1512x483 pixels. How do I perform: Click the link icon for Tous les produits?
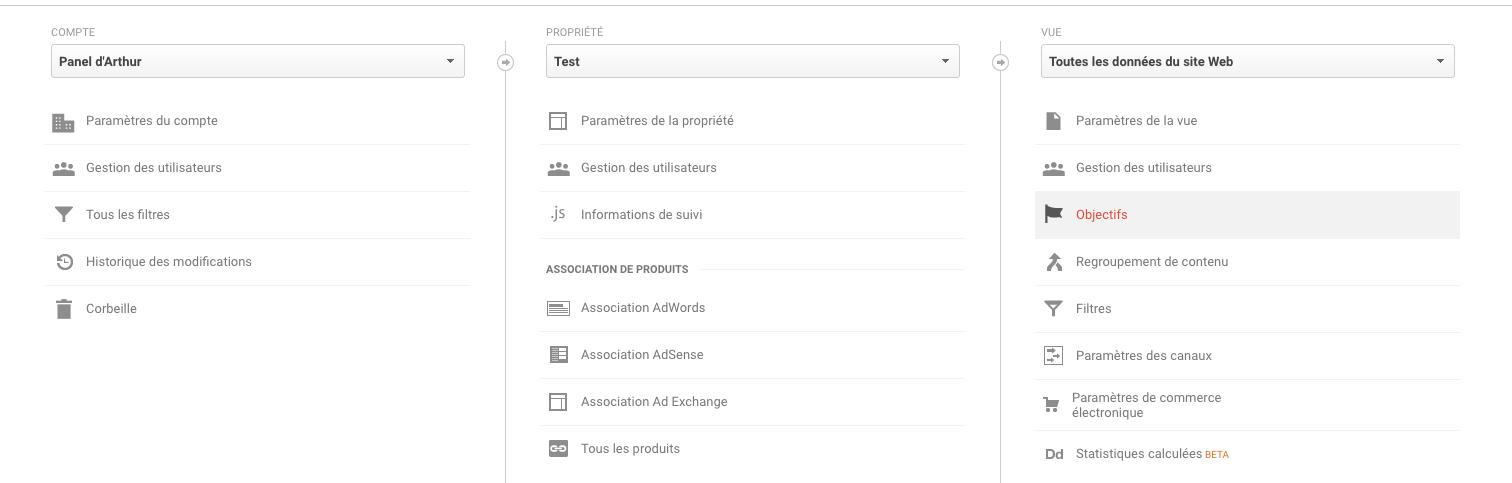[x=558, y=449]
